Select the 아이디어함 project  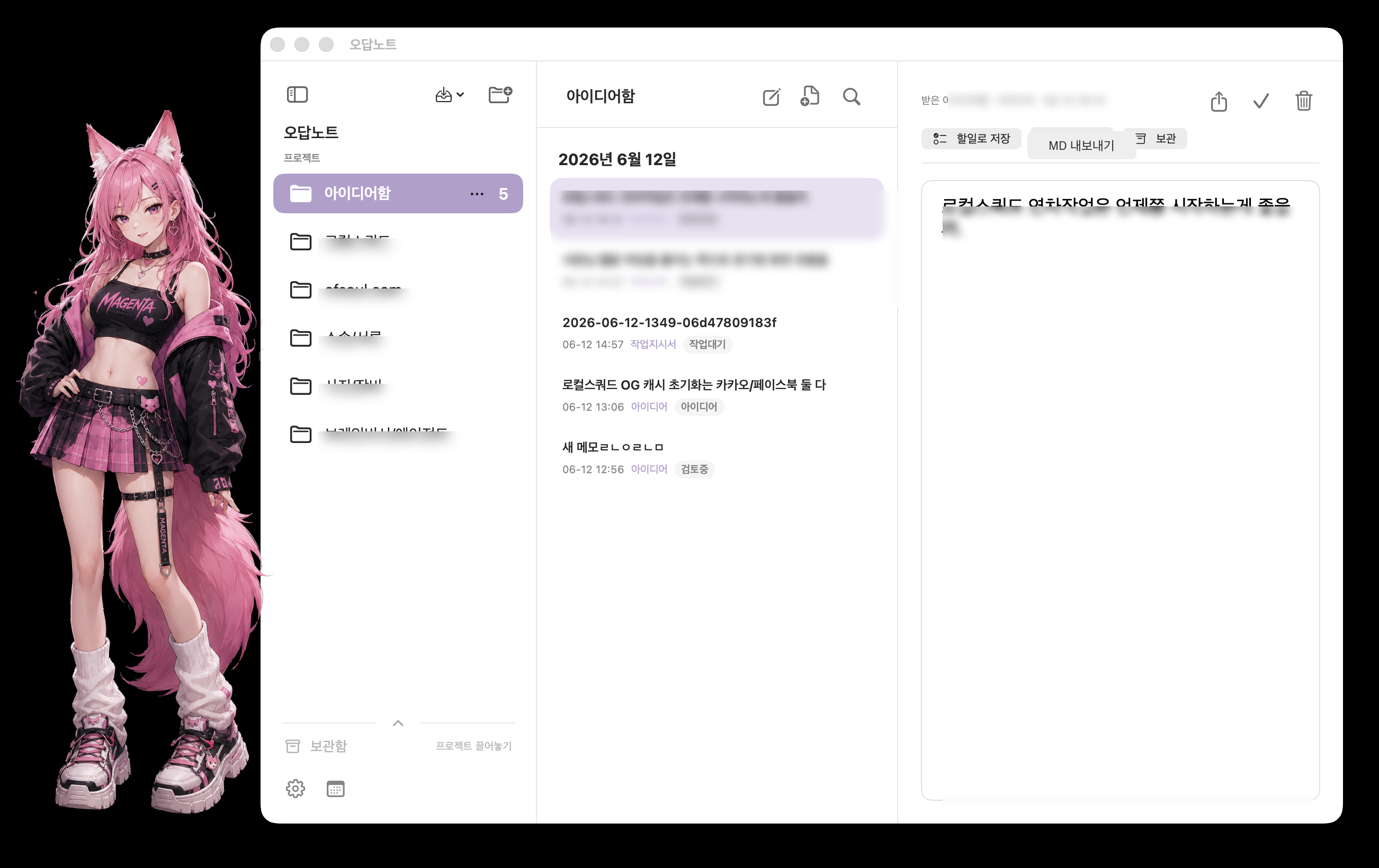point(397,193)
